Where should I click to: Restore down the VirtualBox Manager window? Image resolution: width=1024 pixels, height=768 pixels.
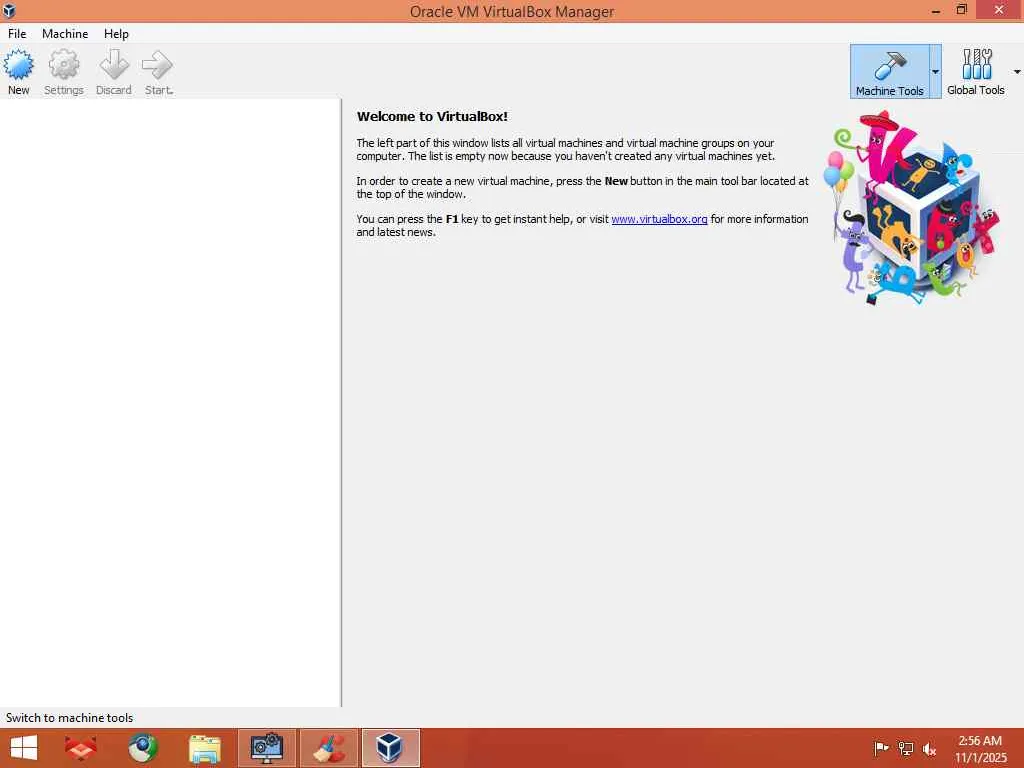[961, 10]
